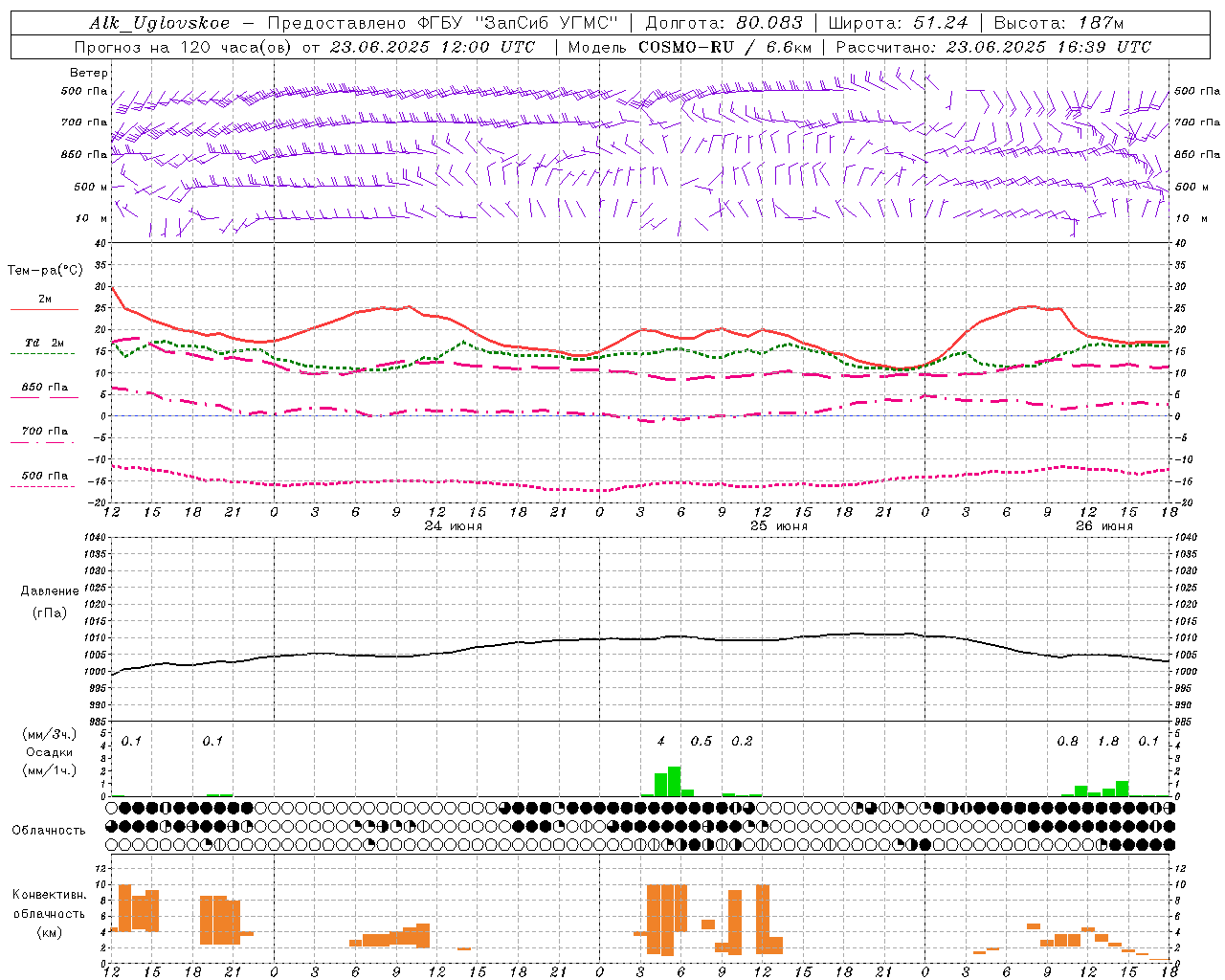
Task: Click the precipitation total 0.8
Action: (1067, 742)
